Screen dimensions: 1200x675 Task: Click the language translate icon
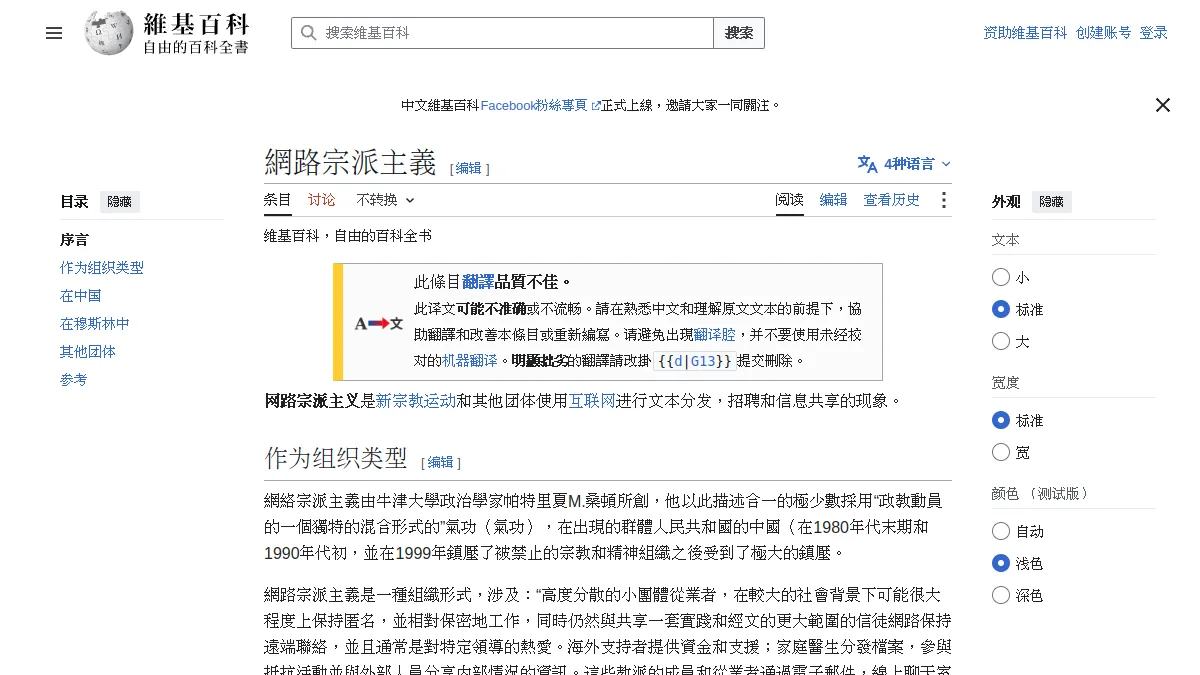point(867,164)
